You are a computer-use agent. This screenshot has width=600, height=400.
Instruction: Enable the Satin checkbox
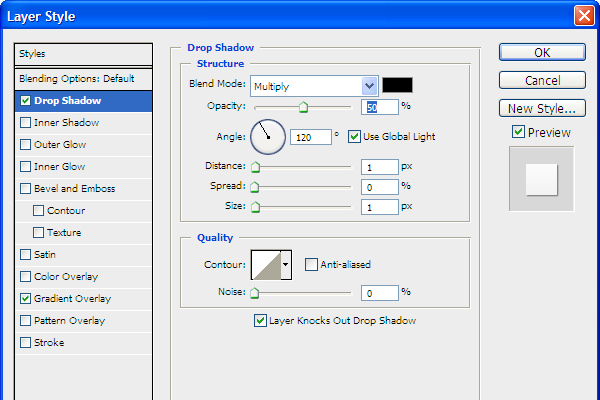[25, 255]
